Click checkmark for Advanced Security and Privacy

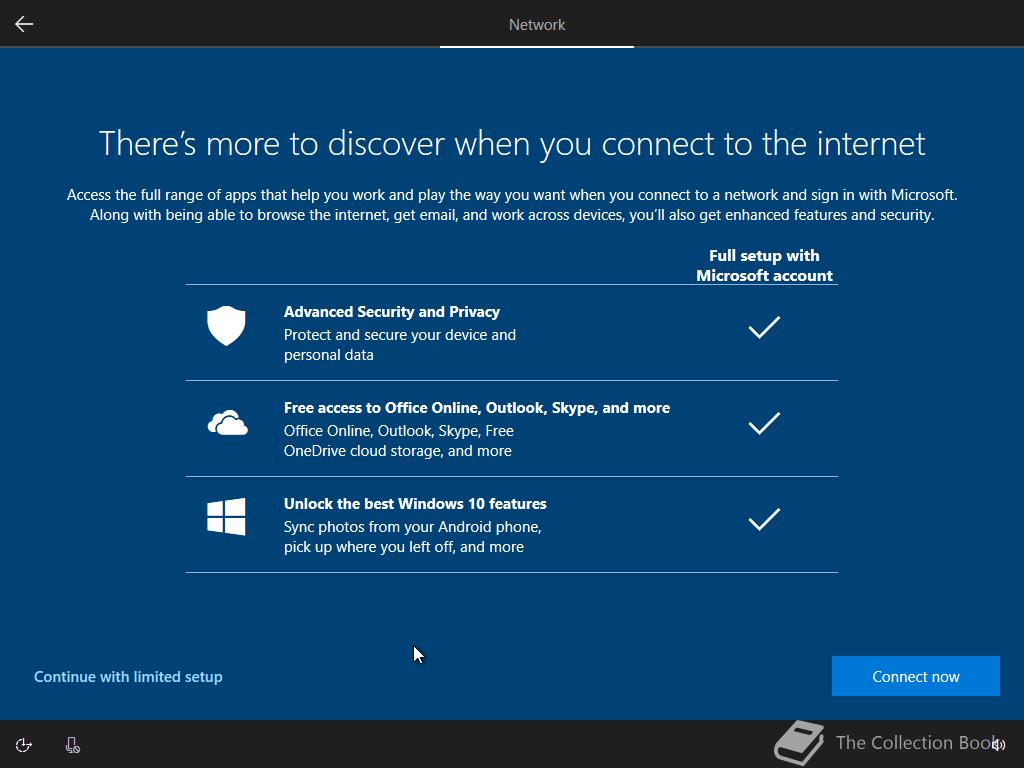click(x=764, y=327)
